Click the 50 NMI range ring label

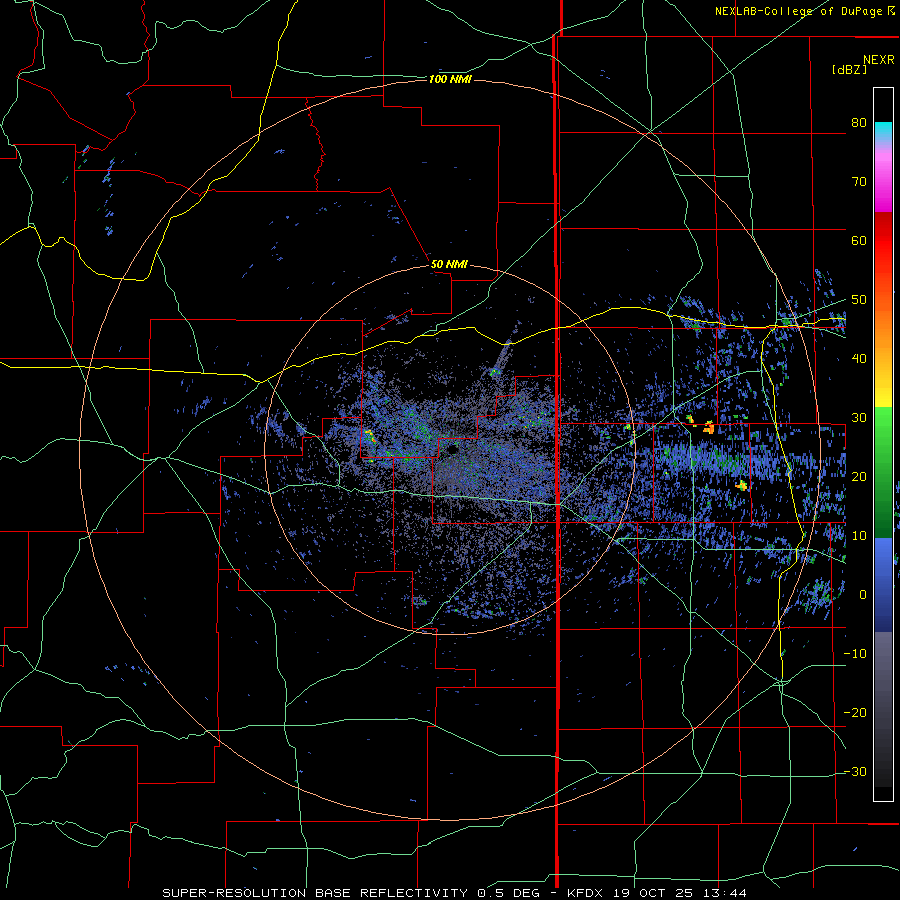click(449, 265)
